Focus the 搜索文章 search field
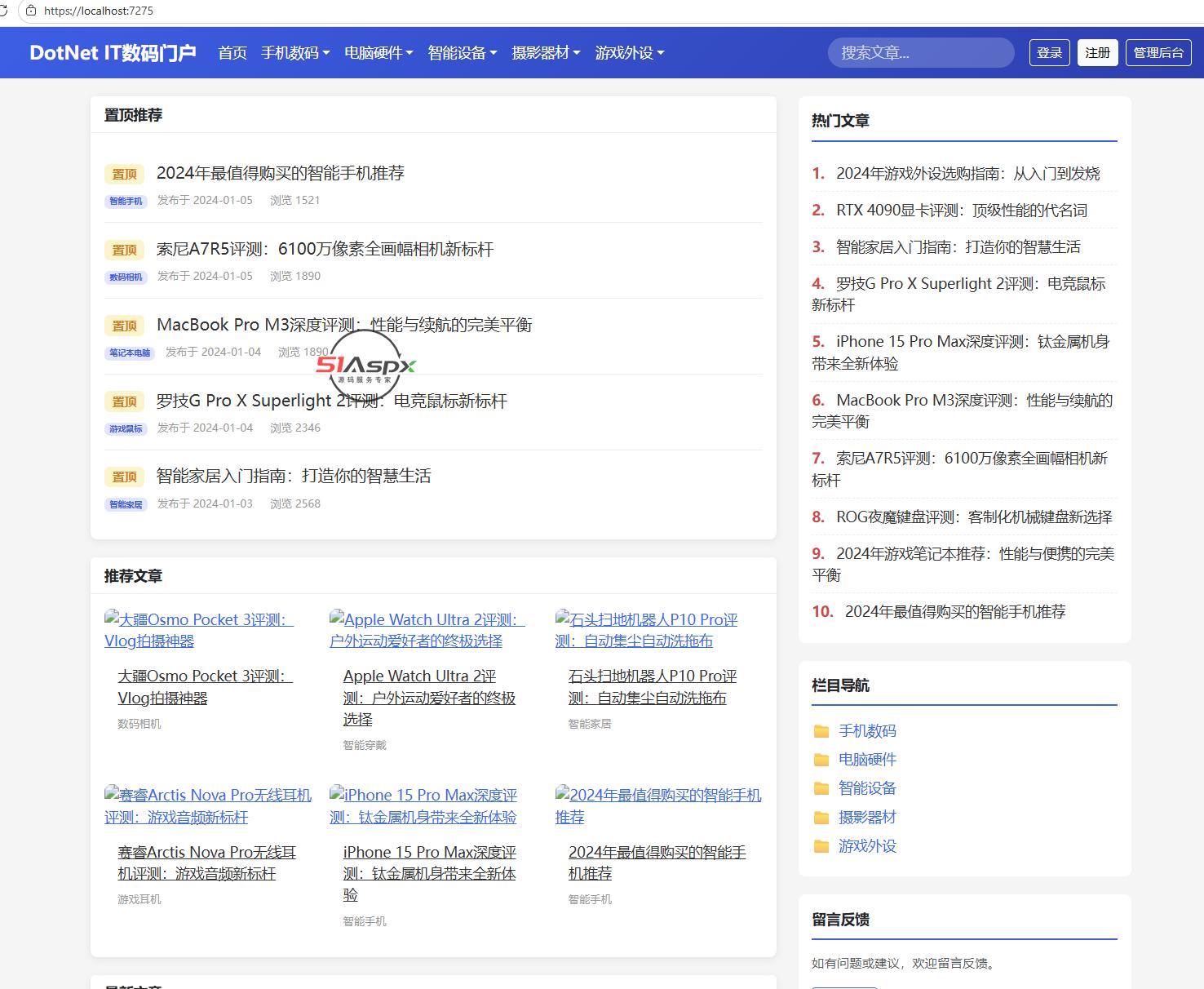The image size is (1204, 989). [x=921, y=52]
